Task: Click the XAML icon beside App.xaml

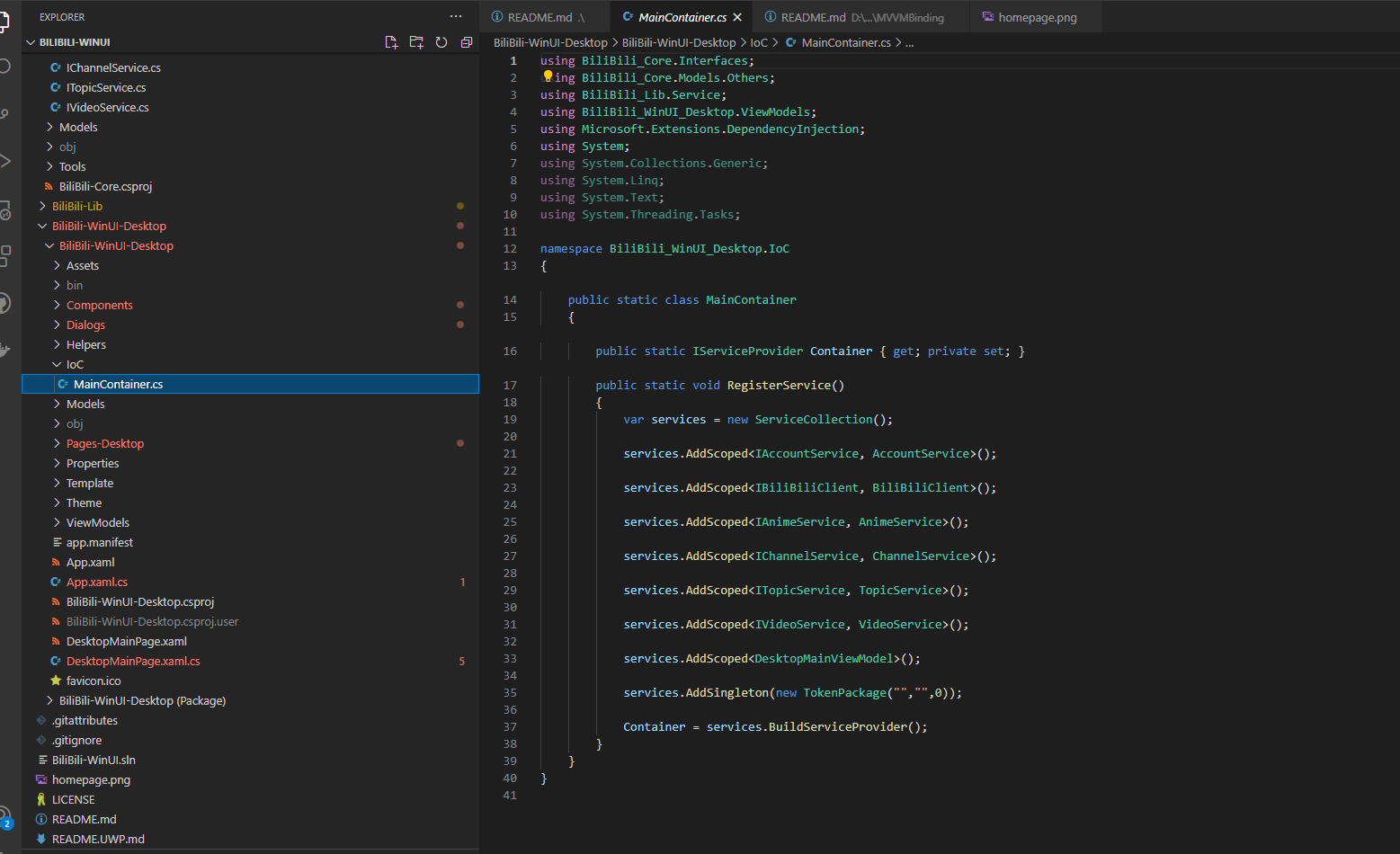Action: pos(56,562)
